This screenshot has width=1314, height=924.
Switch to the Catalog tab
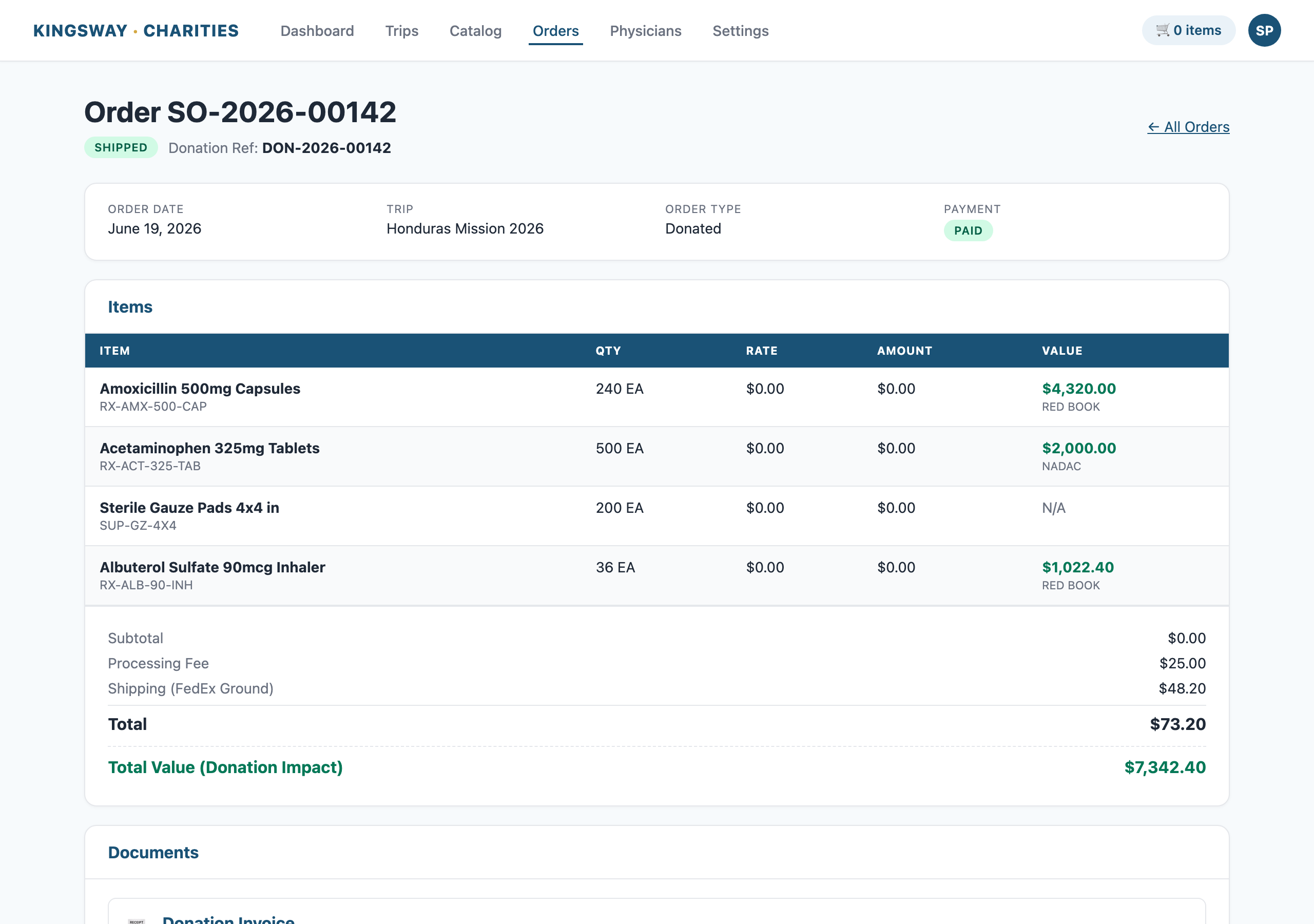(x=476, y=31)
